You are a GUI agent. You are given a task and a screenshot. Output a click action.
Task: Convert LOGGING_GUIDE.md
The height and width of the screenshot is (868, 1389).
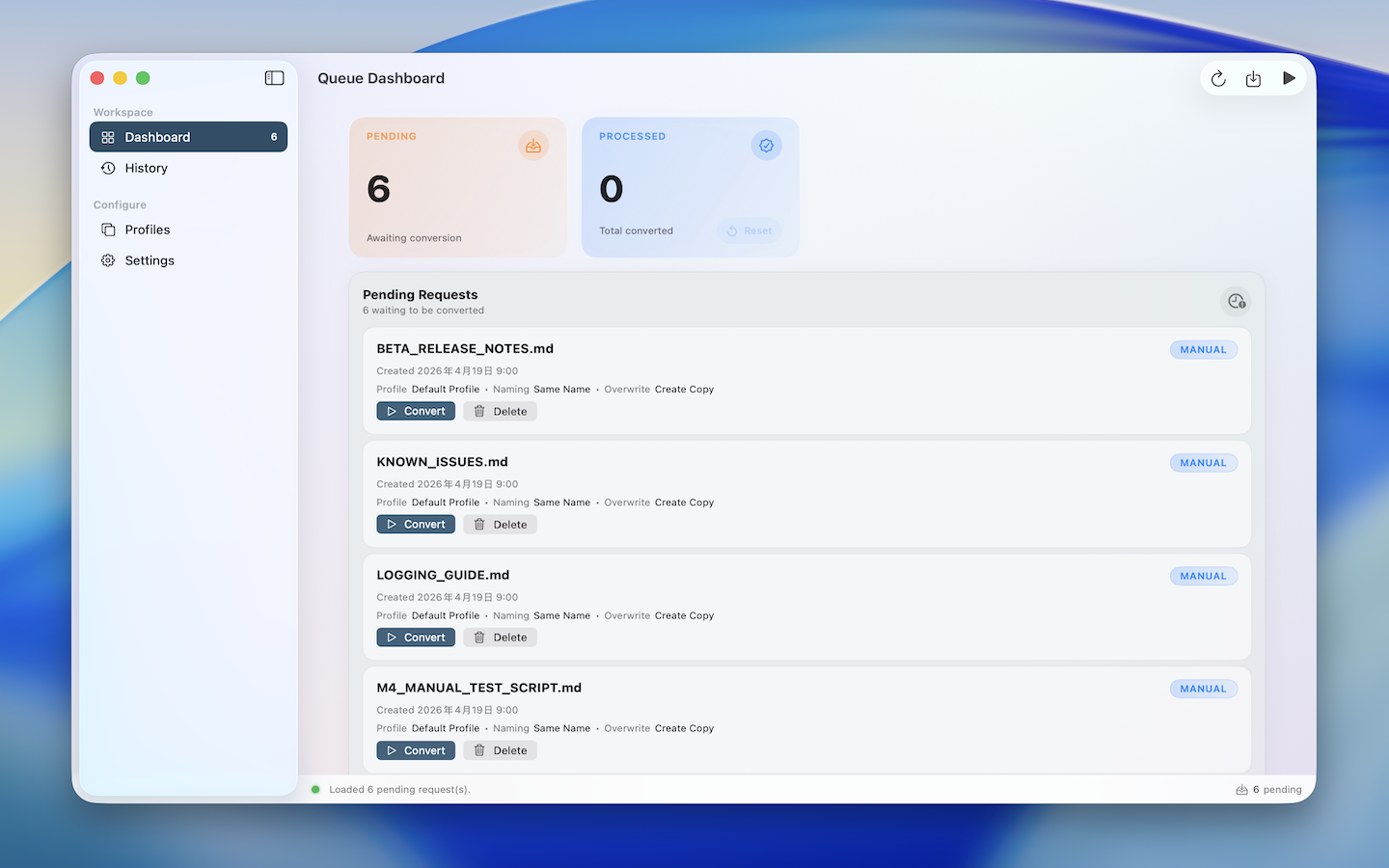(416, 637)
